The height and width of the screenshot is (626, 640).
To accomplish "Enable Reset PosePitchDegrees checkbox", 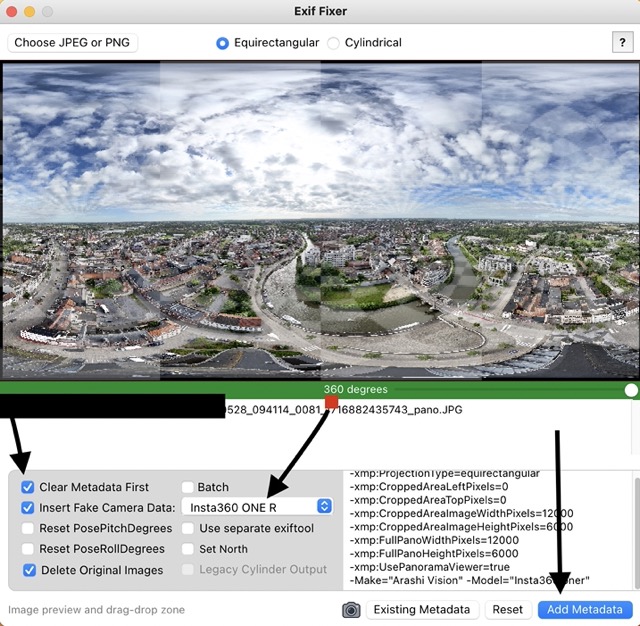I will pyautogui.click(x=28, y=529).
